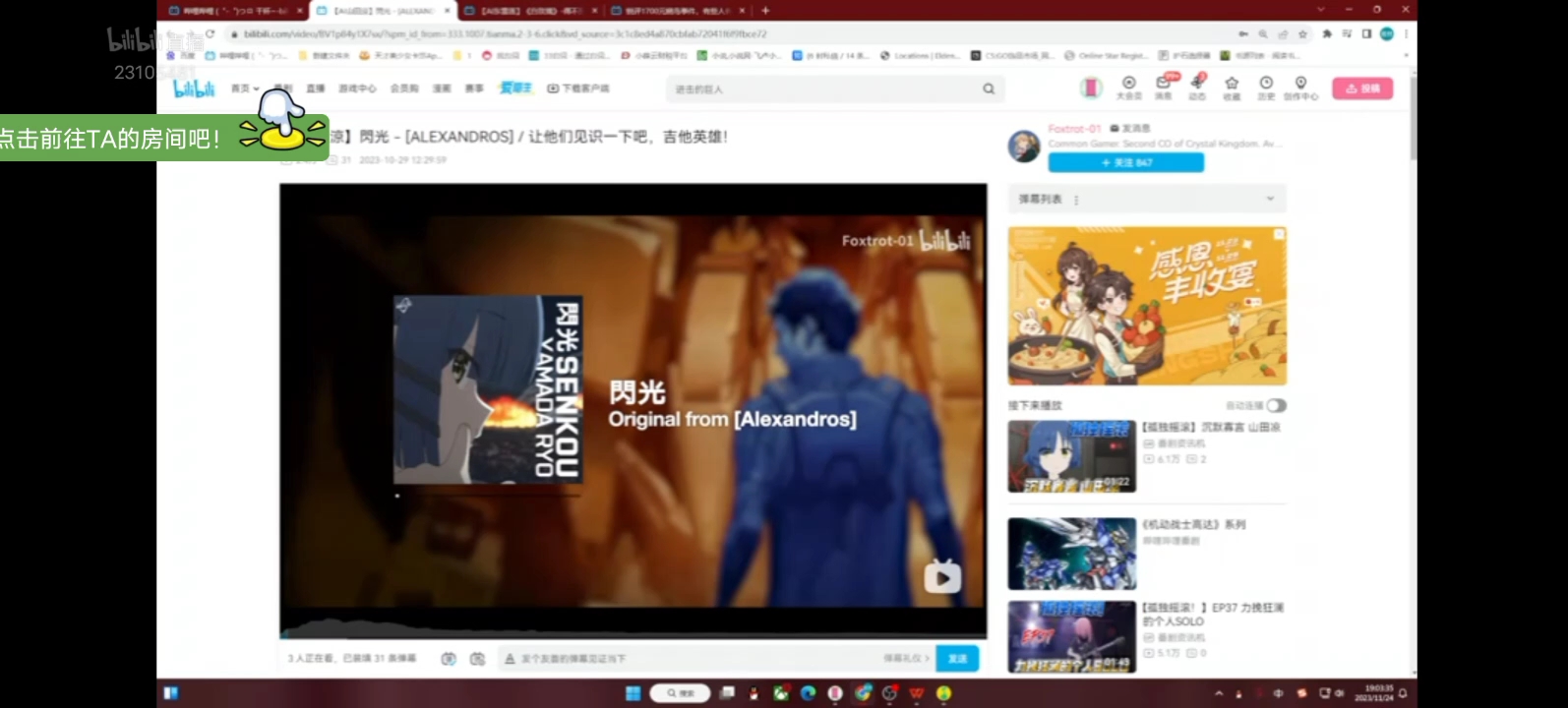
Task: Open the 弹幕列表 three-dot menu
Action: (1076, 200)
